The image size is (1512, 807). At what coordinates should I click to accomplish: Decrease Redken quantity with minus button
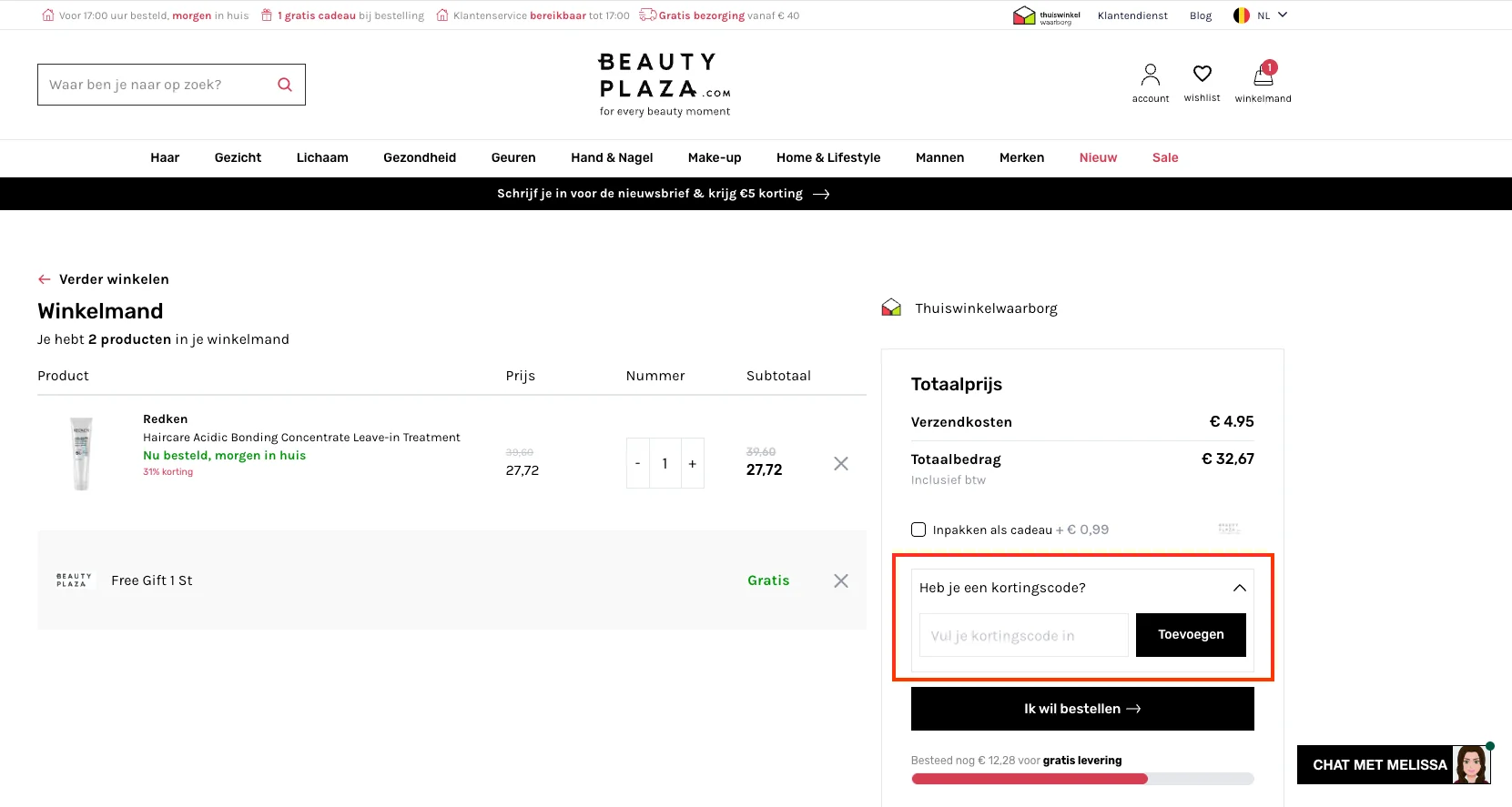tap(637, 464)
